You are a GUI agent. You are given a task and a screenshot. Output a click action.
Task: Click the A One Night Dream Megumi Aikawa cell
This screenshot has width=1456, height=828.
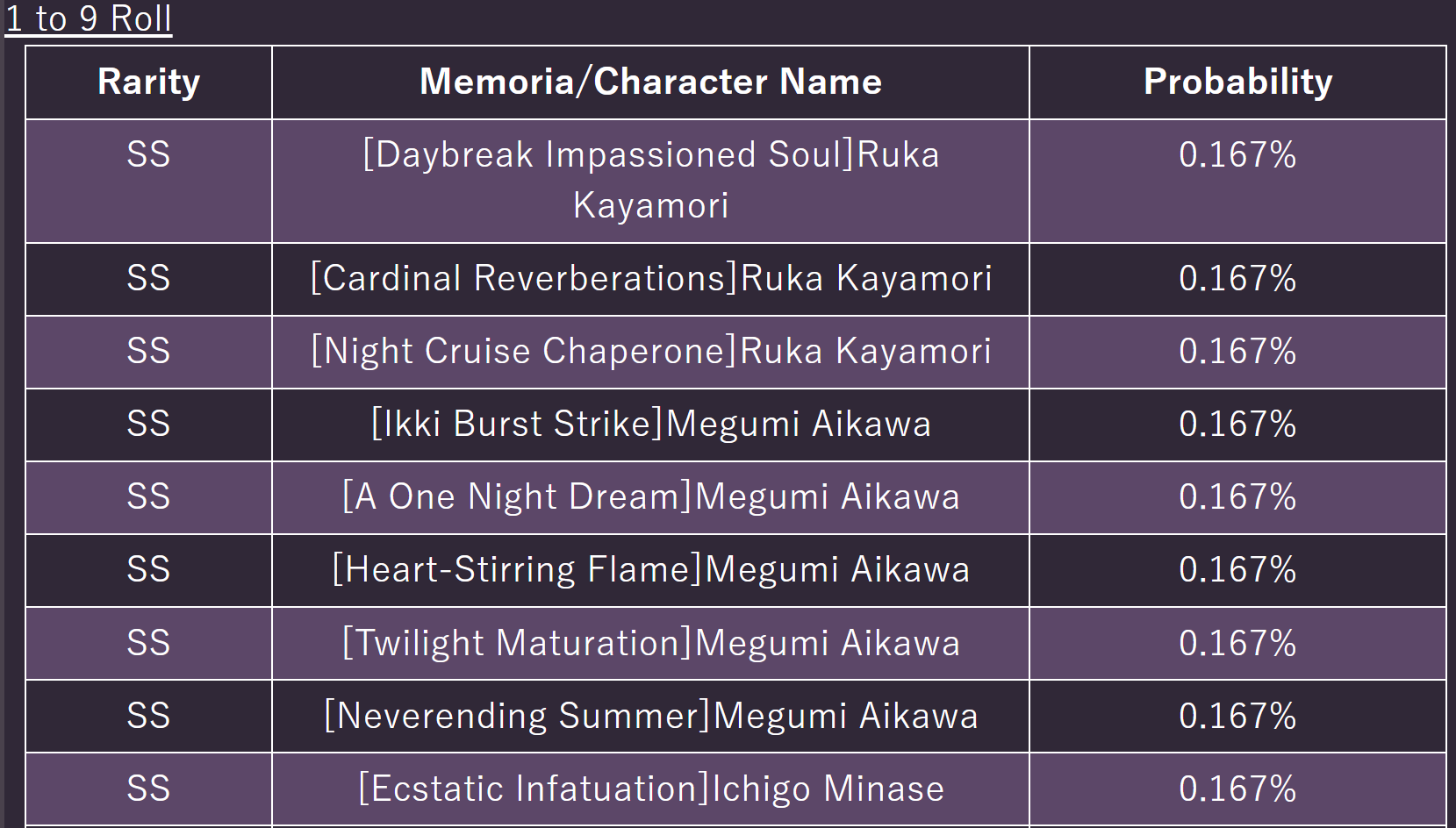[x=650, y=497]
